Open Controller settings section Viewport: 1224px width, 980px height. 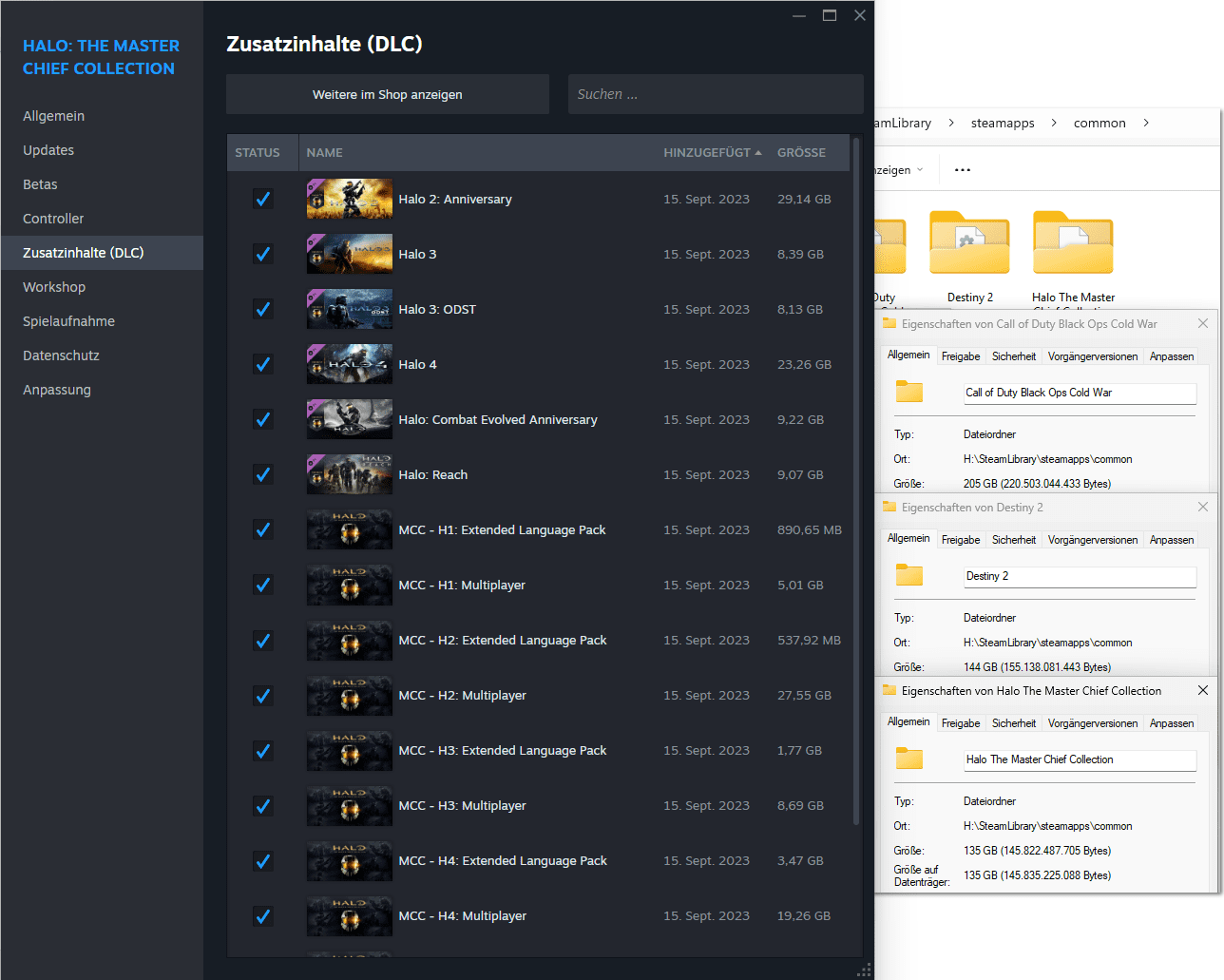[x=102, y=219]
